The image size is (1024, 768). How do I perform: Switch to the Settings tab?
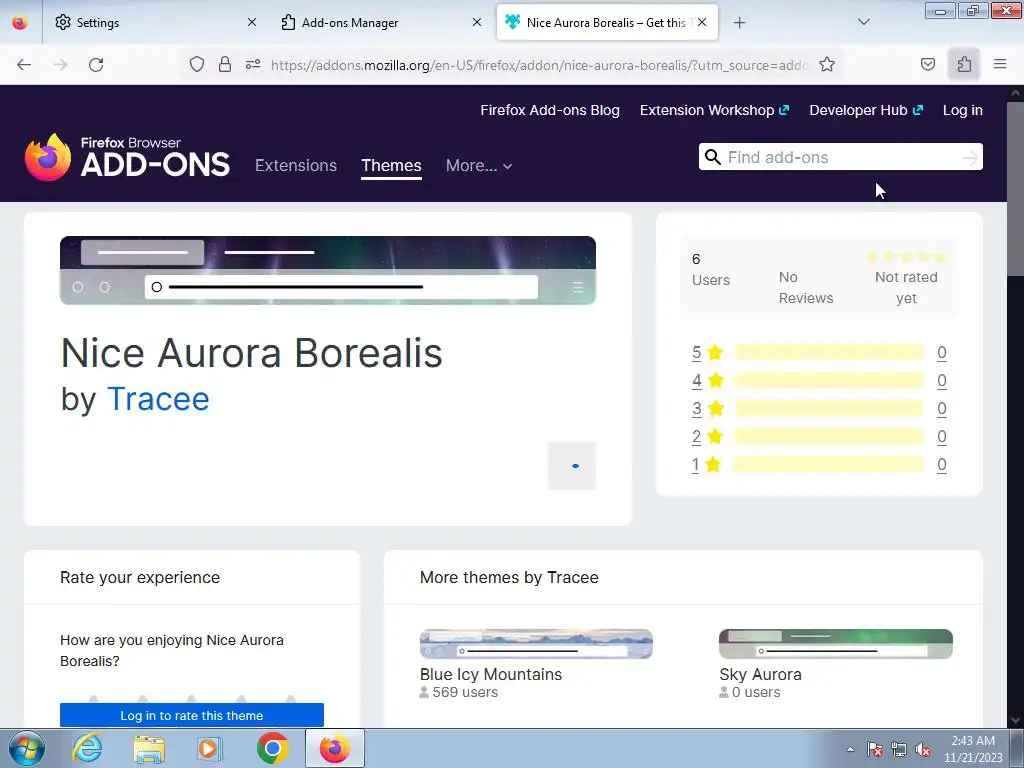point(155,22)
